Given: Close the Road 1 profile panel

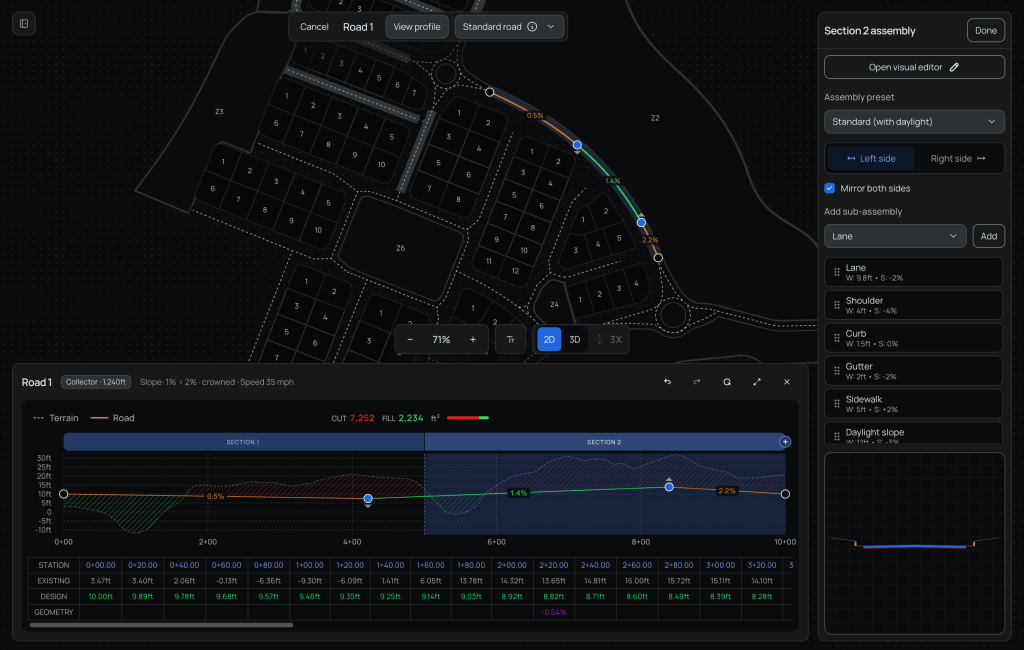Looking at the screenshot, I should pos(786,382).
